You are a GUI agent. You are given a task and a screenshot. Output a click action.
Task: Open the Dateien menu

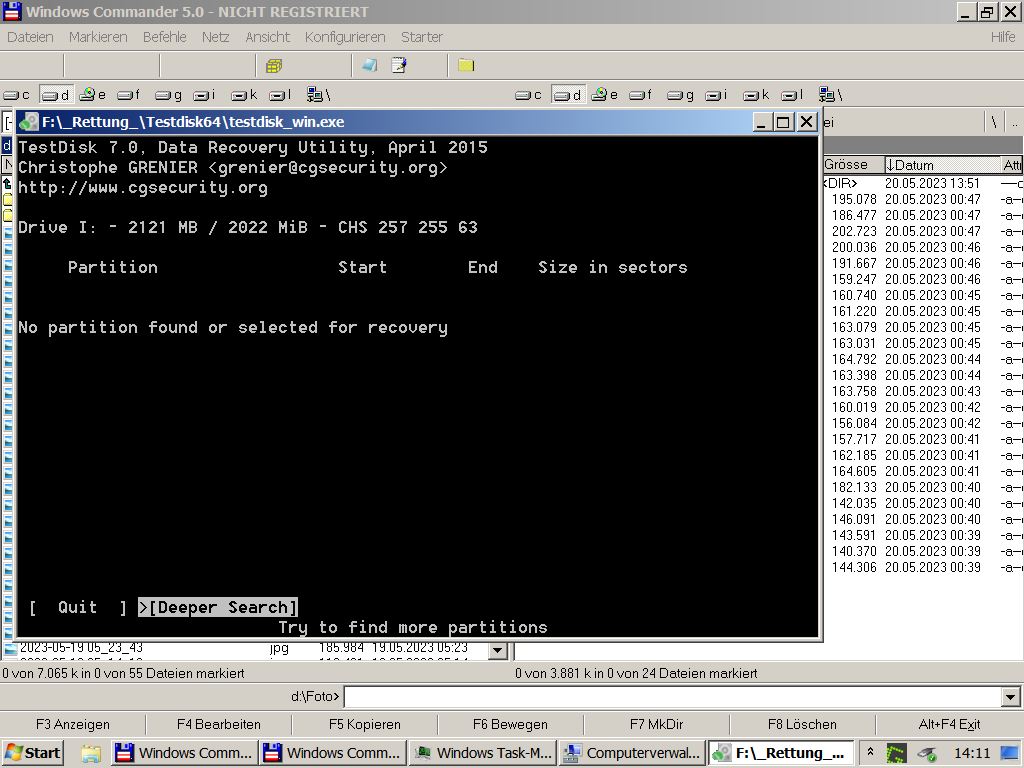(x=30, y=37)
